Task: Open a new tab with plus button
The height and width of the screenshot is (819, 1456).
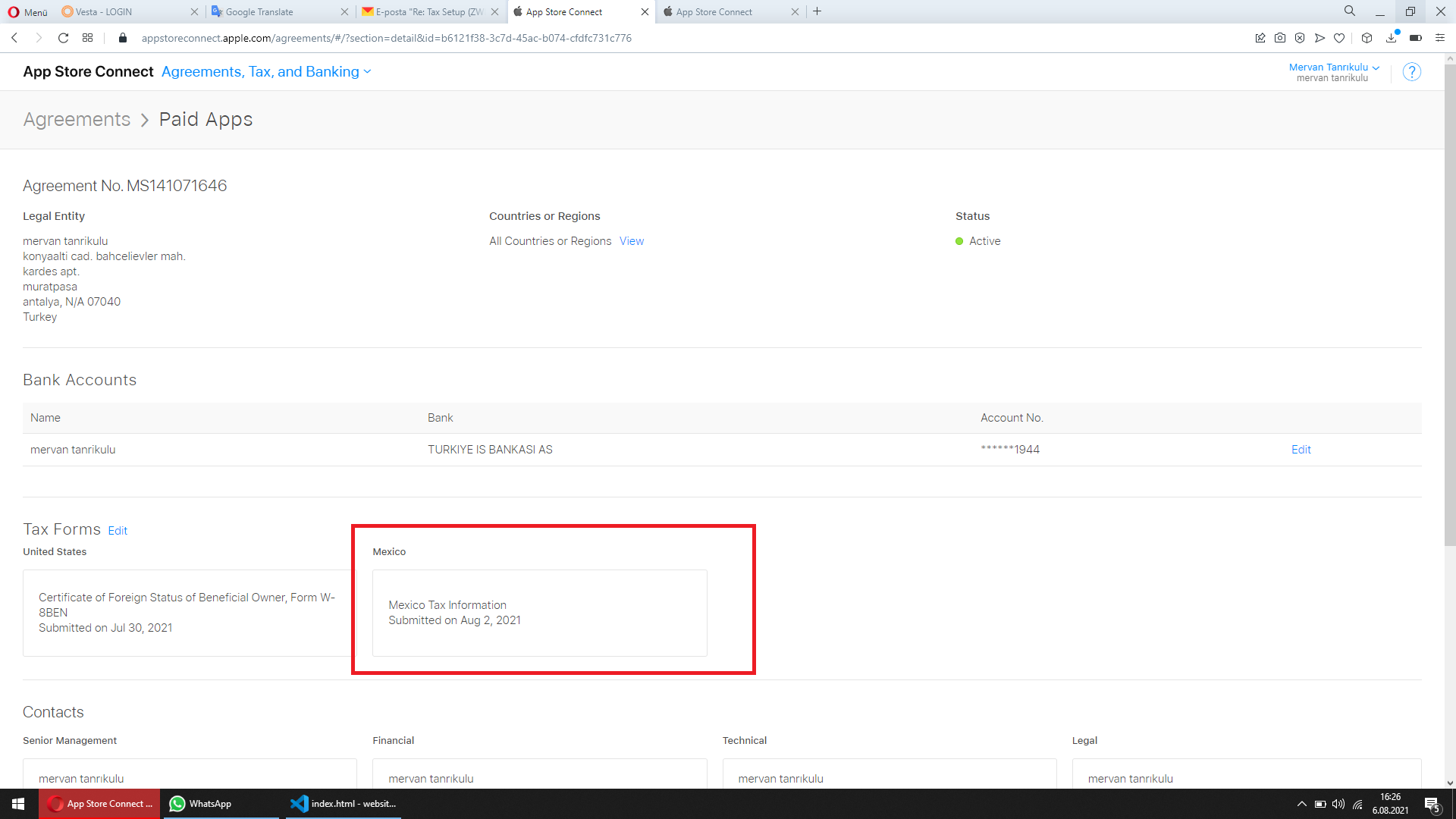Action: [x=817, y=11]
